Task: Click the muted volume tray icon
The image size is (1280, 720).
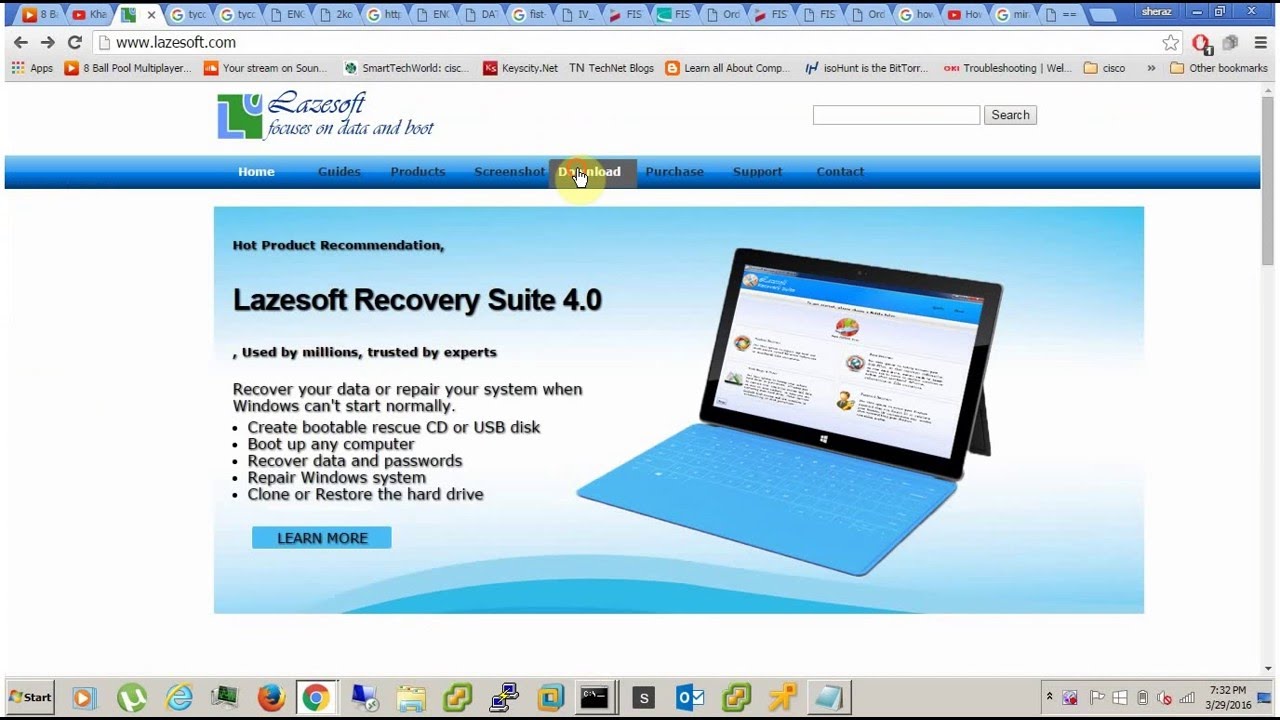Action: 1165,698
